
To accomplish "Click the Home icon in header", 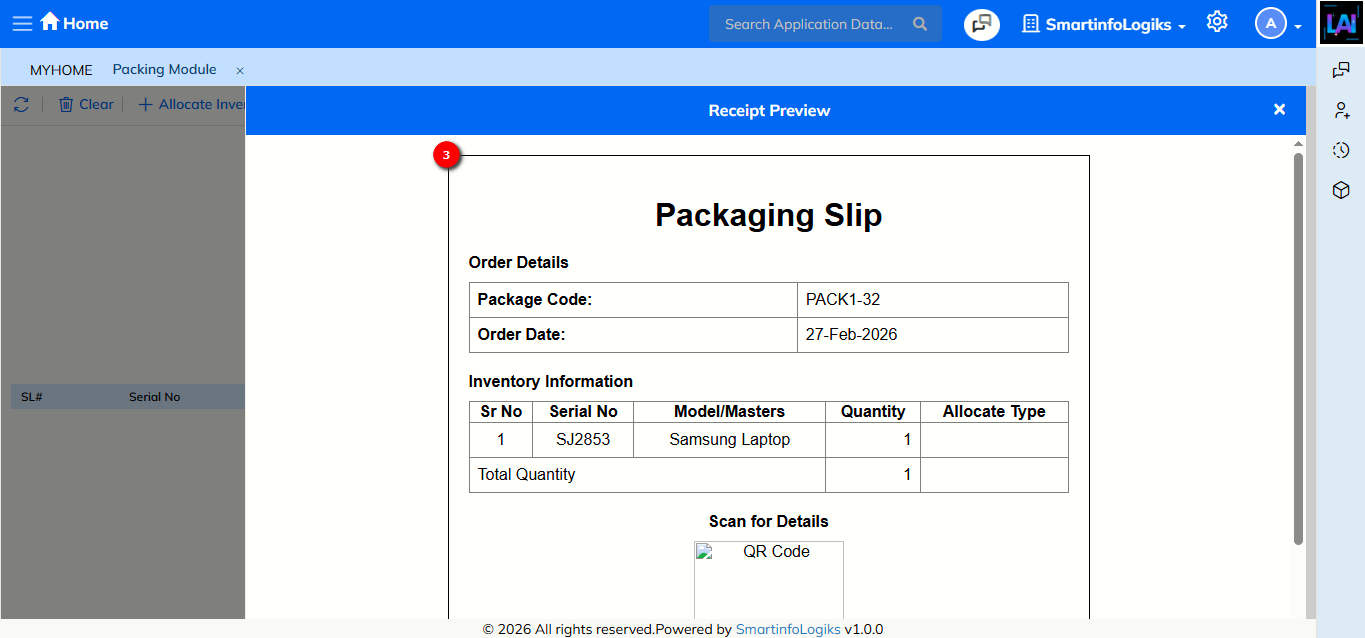I will coord(50,22).
